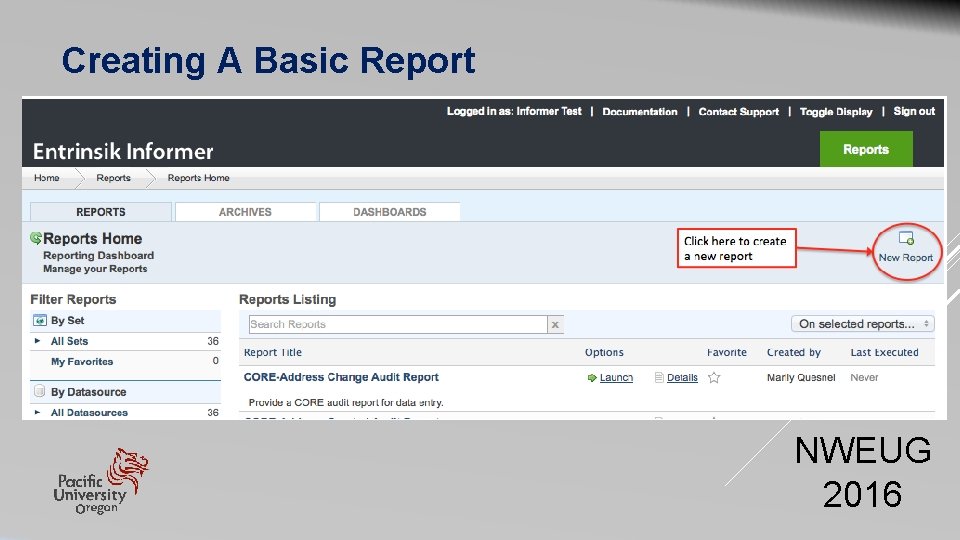Click the Never last-executed cell
Screen dimensions: 960x540
[x=864, y=378]
